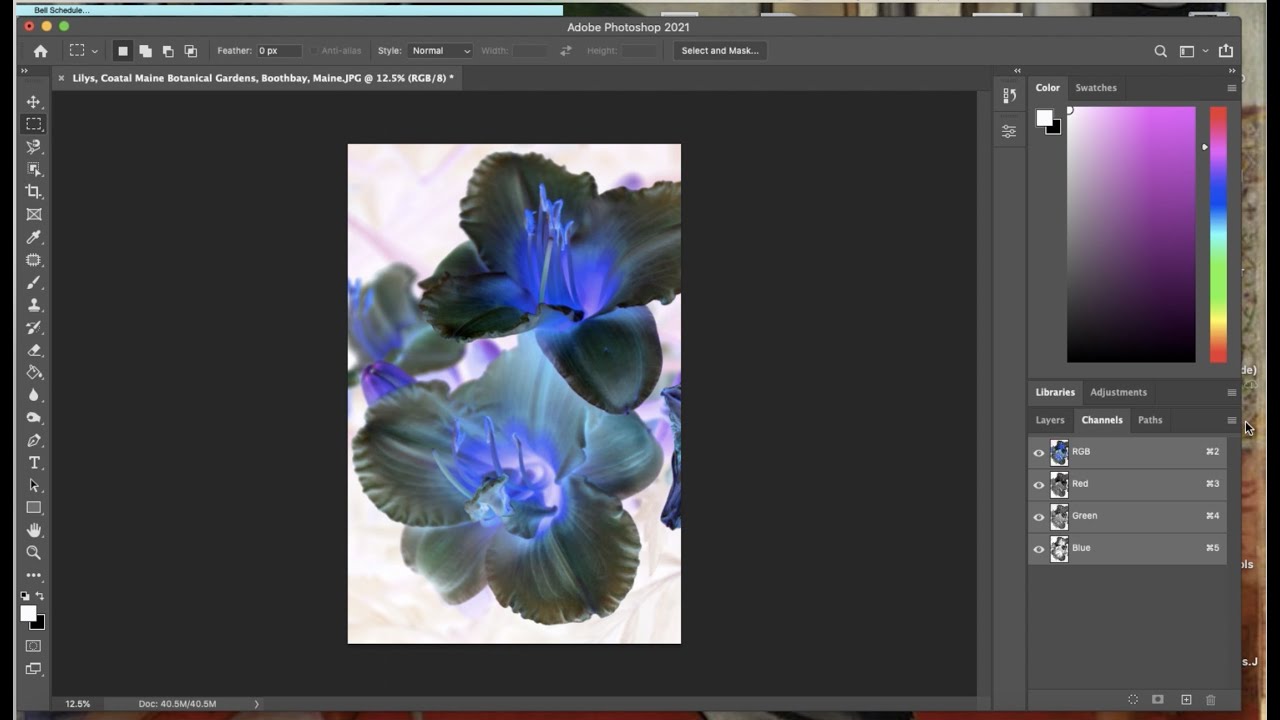This screenshot has height=720, width=1280.
Task: Select the Lasso tool
Action: 34,147
